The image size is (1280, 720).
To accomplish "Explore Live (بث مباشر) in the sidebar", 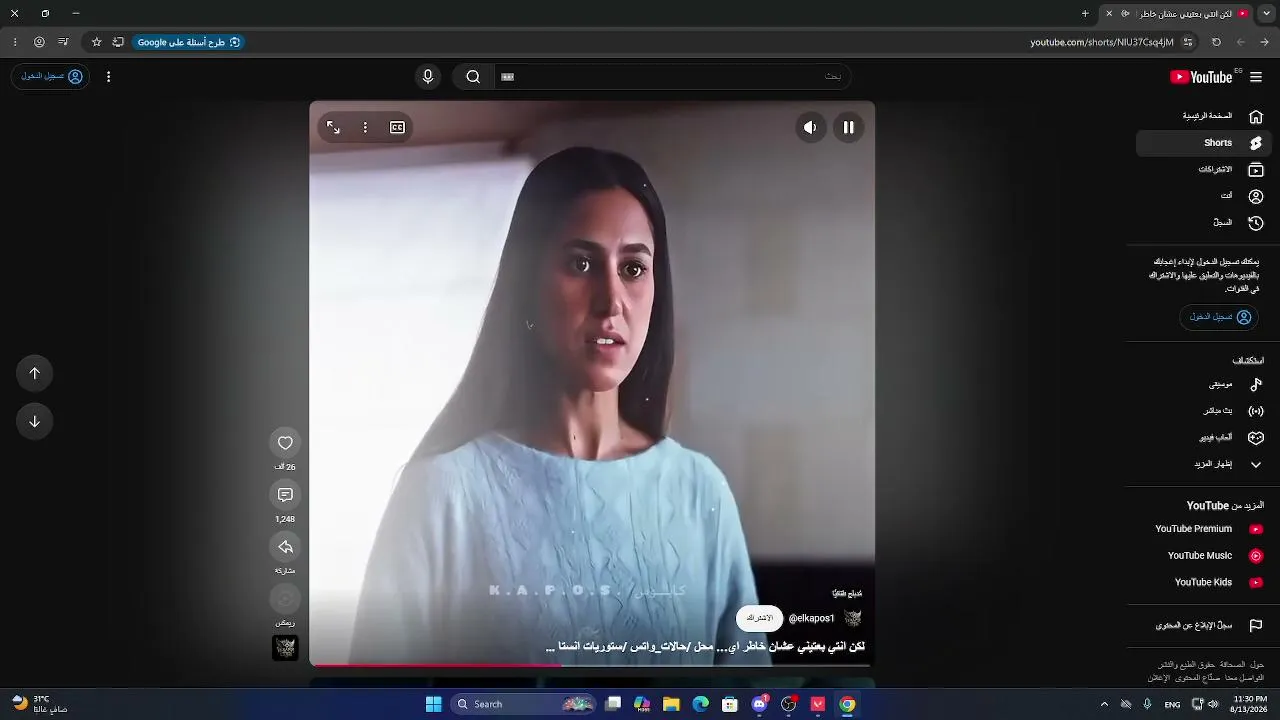I will (1204, 411).
